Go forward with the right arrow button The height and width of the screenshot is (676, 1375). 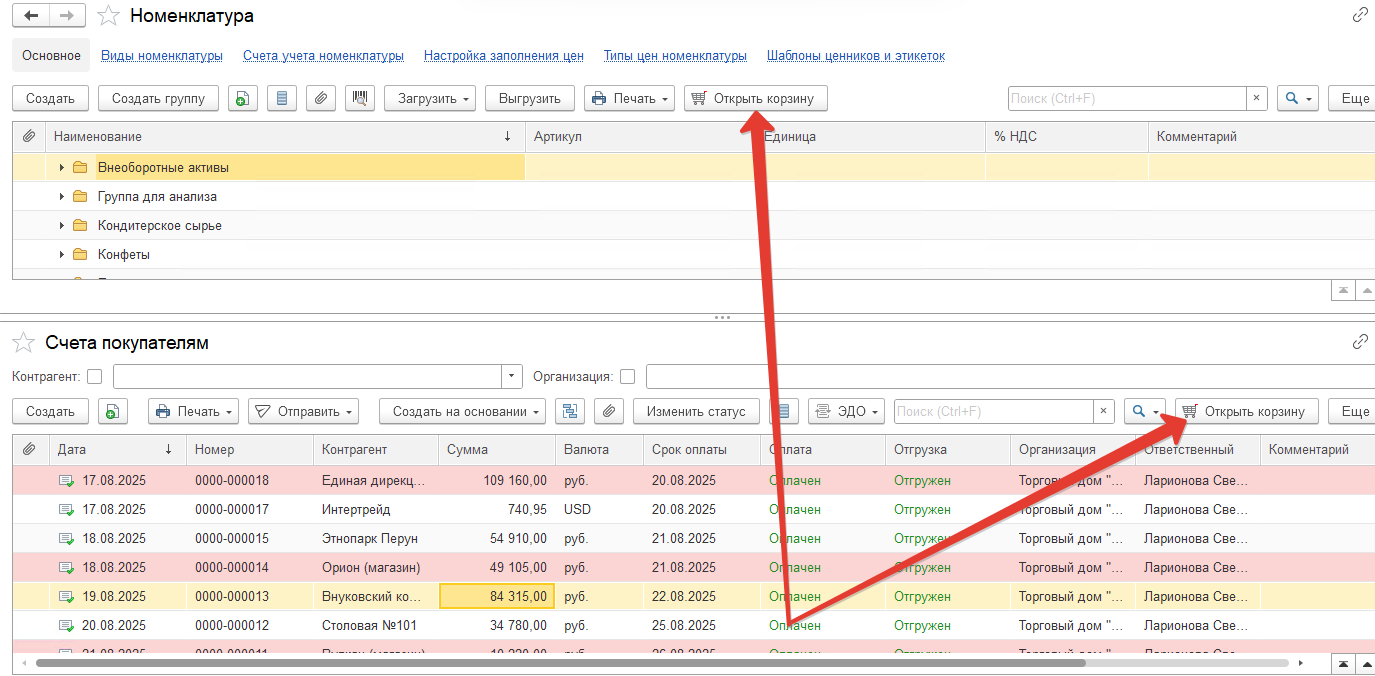point(67,15)
